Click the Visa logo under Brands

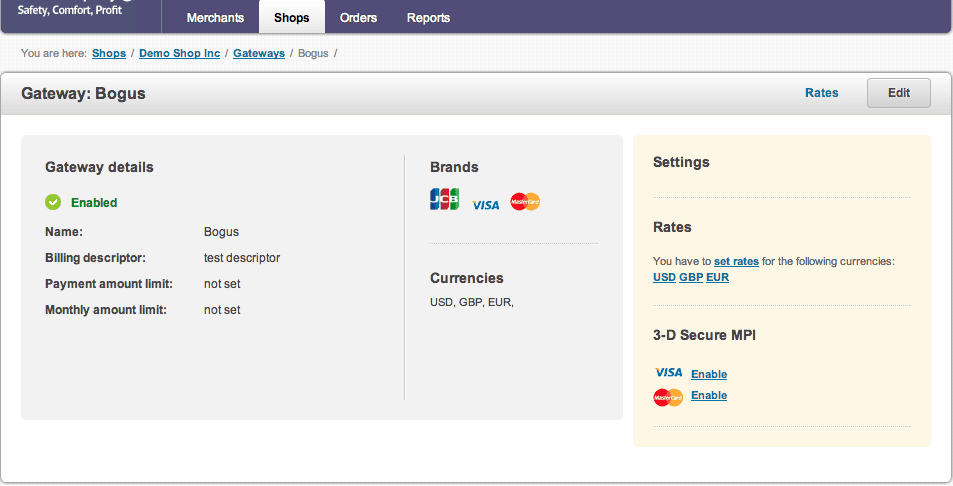click(x=485, y=204)
